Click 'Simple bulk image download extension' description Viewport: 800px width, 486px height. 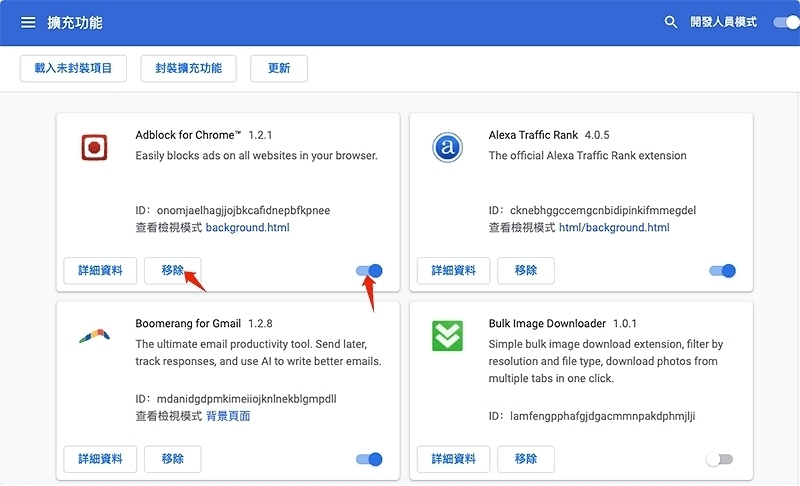click(606, 361)
